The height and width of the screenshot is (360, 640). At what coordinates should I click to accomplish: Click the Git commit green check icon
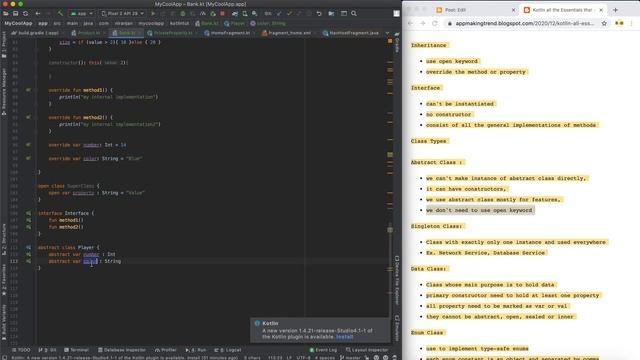[x=289, y=13]
